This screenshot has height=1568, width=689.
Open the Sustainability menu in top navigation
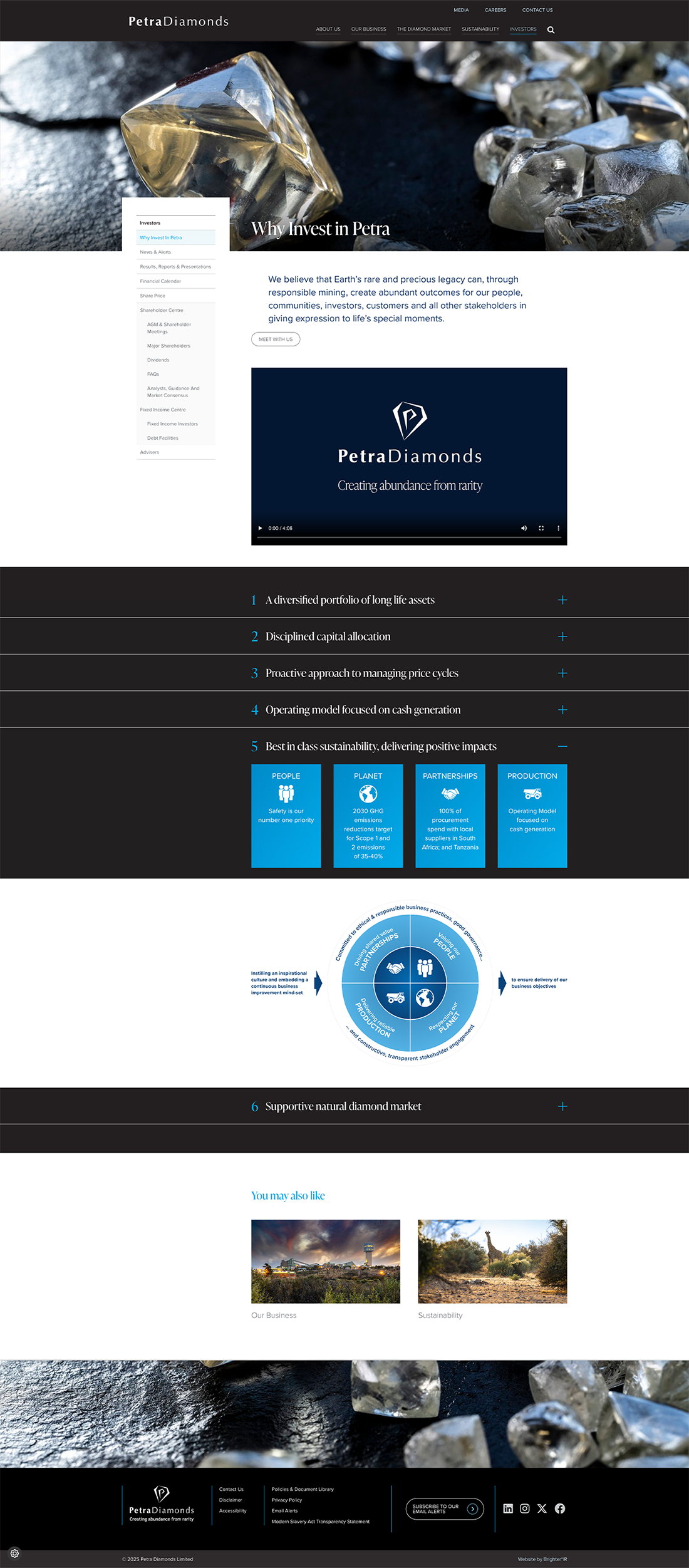480,29
